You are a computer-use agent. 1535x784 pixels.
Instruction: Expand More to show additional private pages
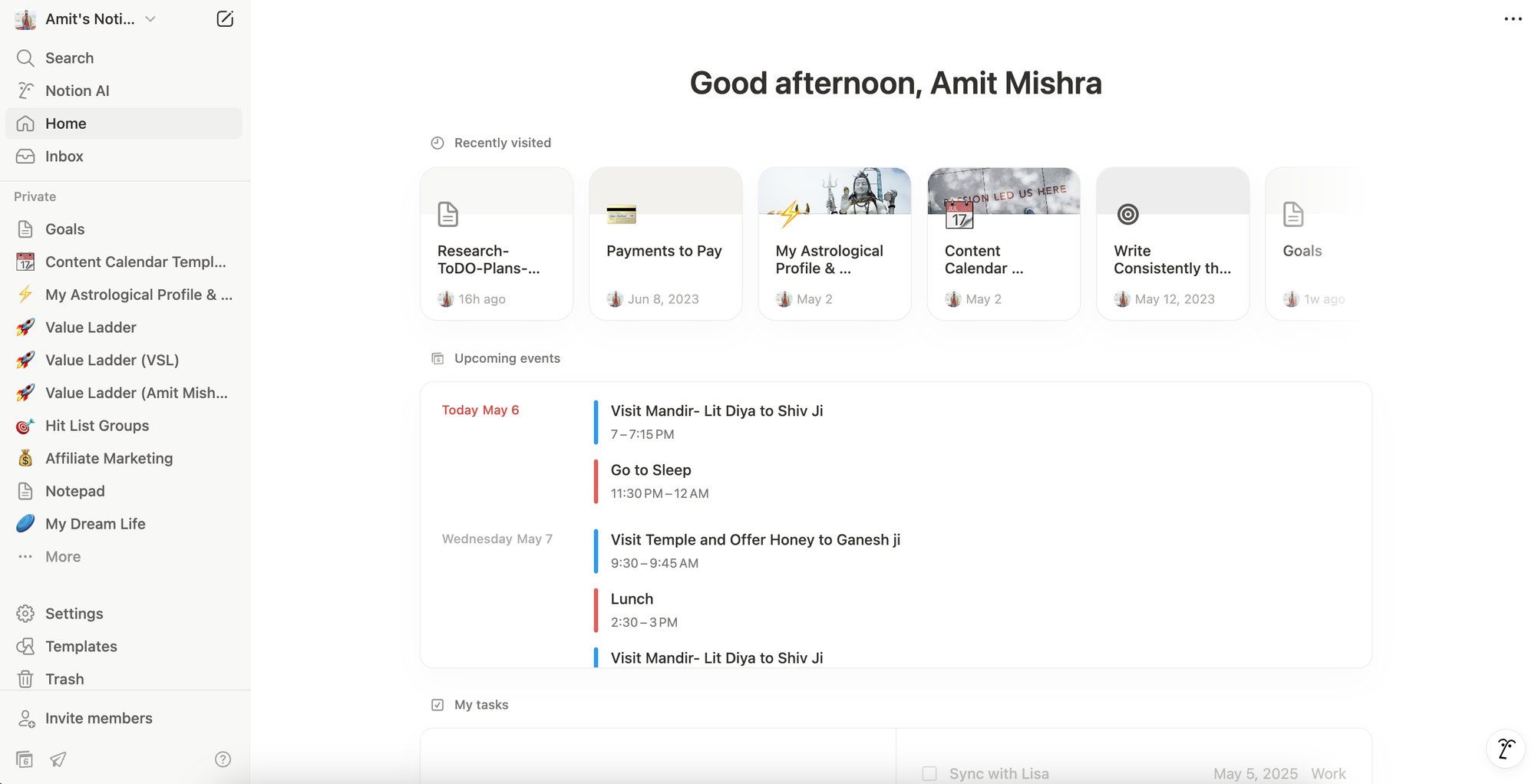62,557
